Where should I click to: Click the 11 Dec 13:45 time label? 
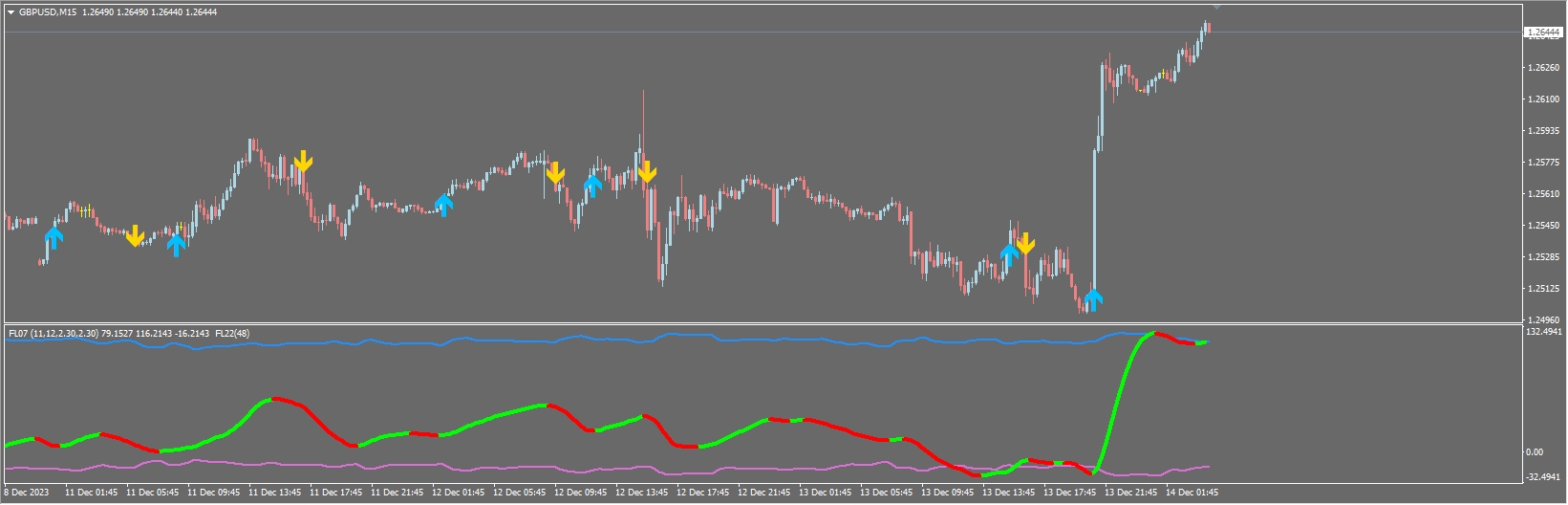[275, 494]
